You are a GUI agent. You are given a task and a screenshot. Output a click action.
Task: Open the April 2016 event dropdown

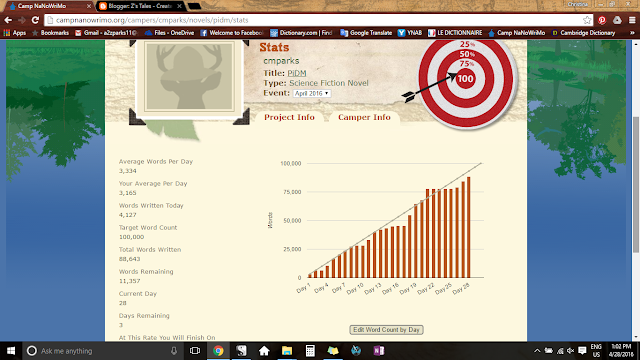(x=312, y=93)
